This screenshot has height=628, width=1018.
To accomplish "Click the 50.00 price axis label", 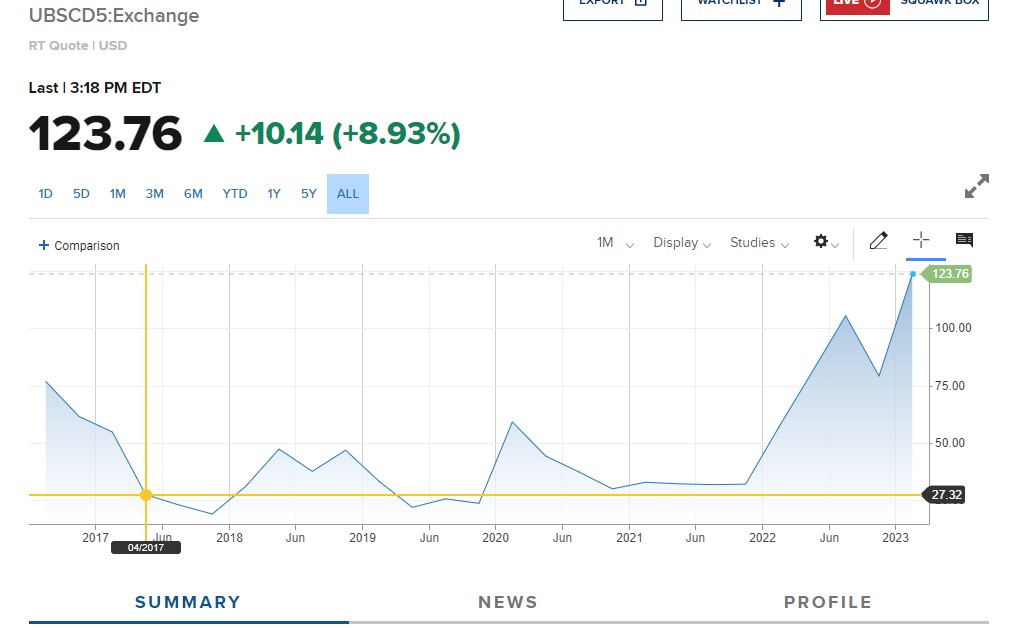I will tap(950, 443).
